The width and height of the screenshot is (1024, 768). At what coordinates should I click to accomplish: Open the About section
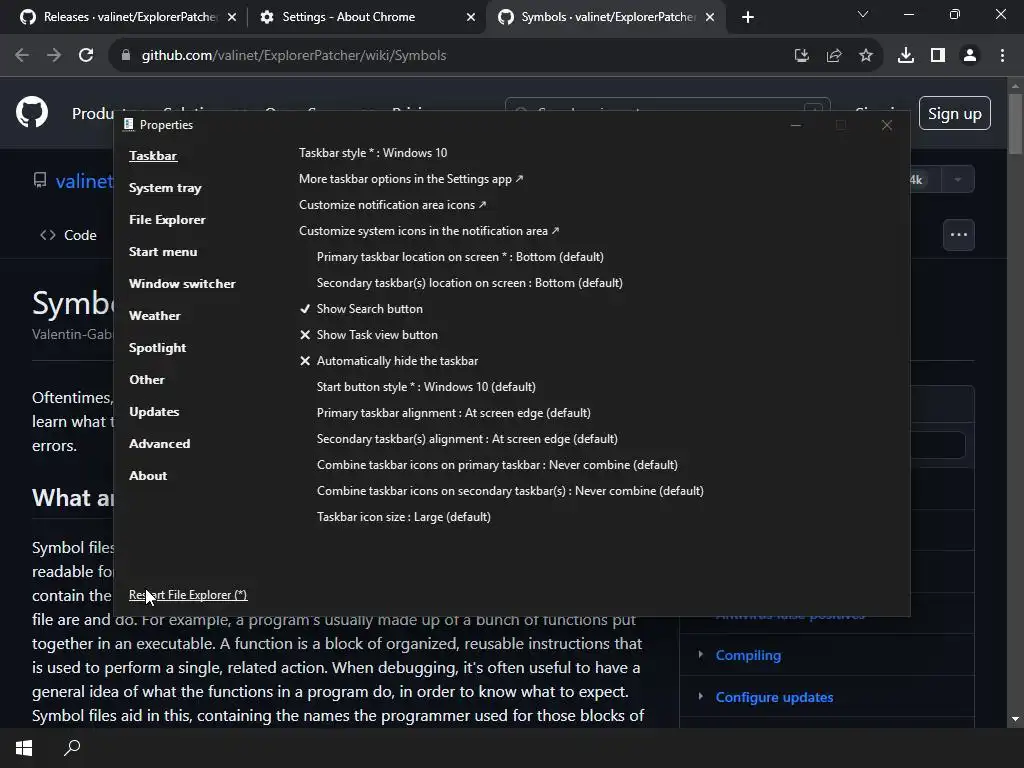pos(148,475)
